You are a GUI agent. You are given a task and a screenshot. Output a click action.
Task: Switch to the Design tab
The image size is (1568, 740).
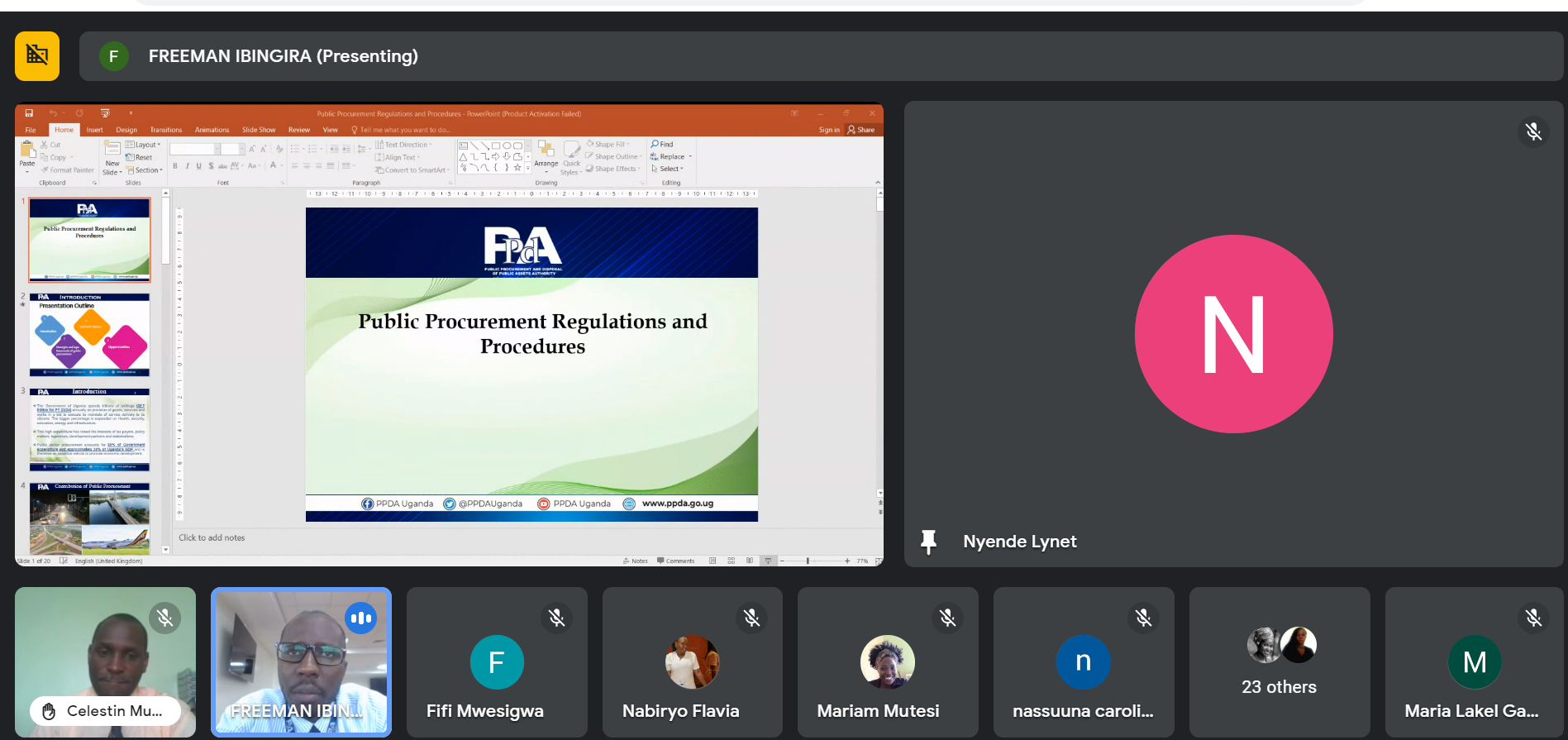[x=126, y=130]
